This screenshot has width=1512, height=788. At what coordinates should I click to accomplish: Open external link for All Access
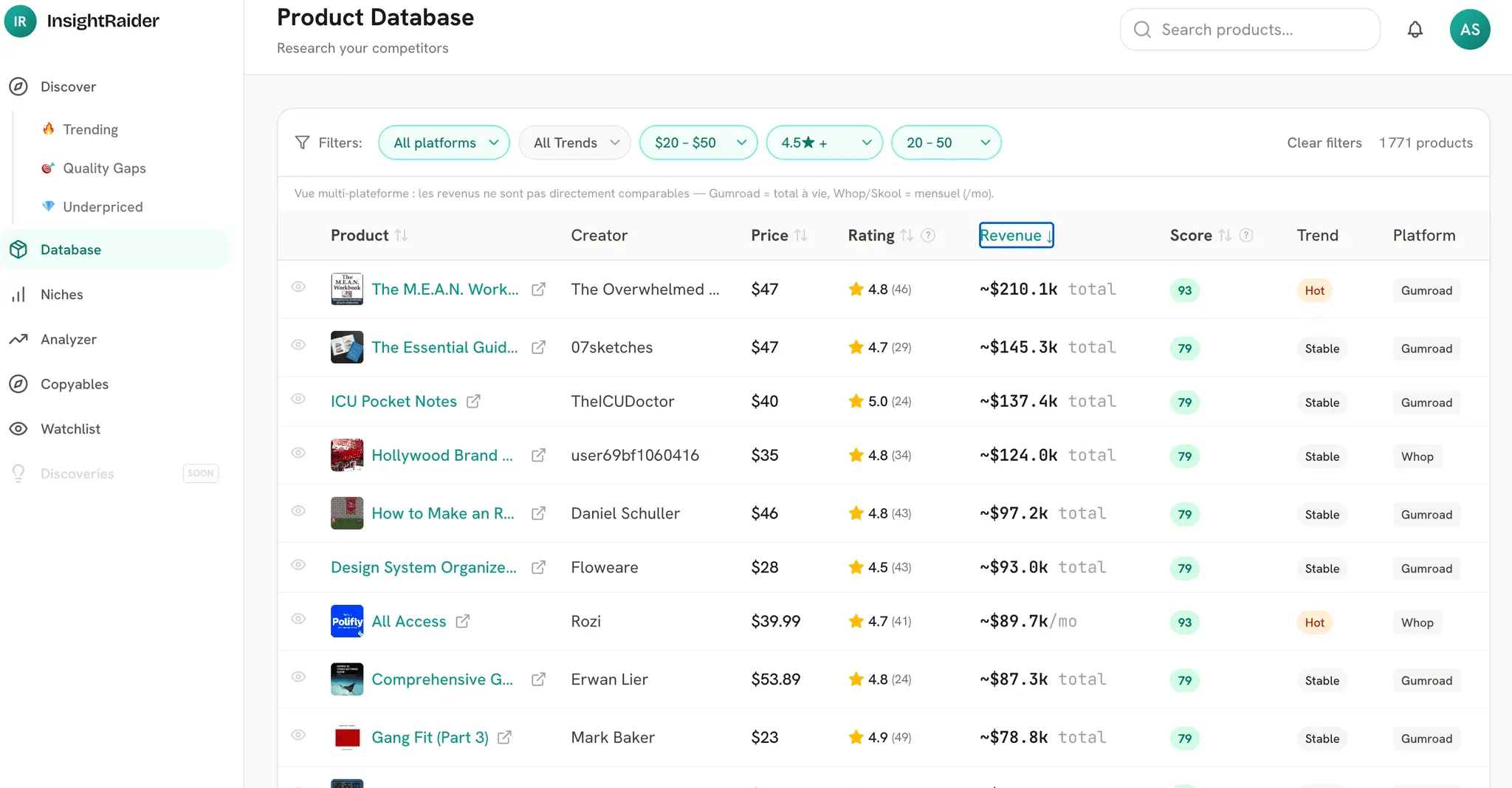click(462, 621)
